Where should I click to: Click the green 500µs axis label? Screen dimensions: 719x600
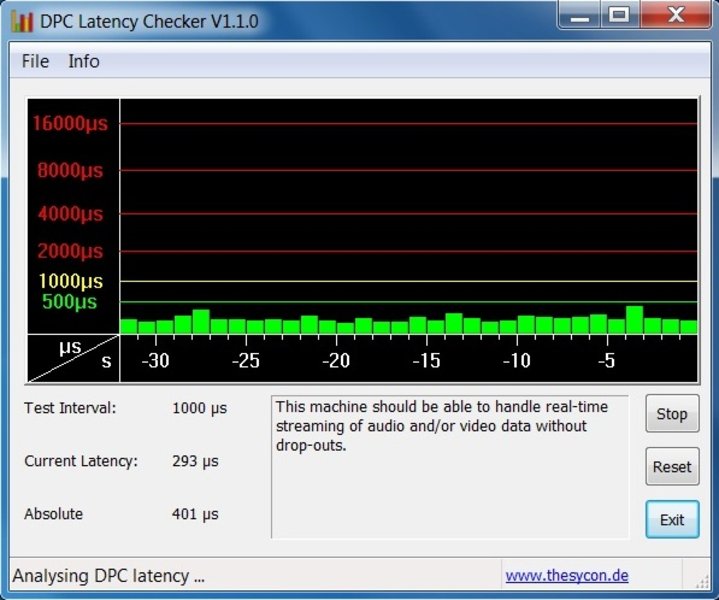click(69, 302)
